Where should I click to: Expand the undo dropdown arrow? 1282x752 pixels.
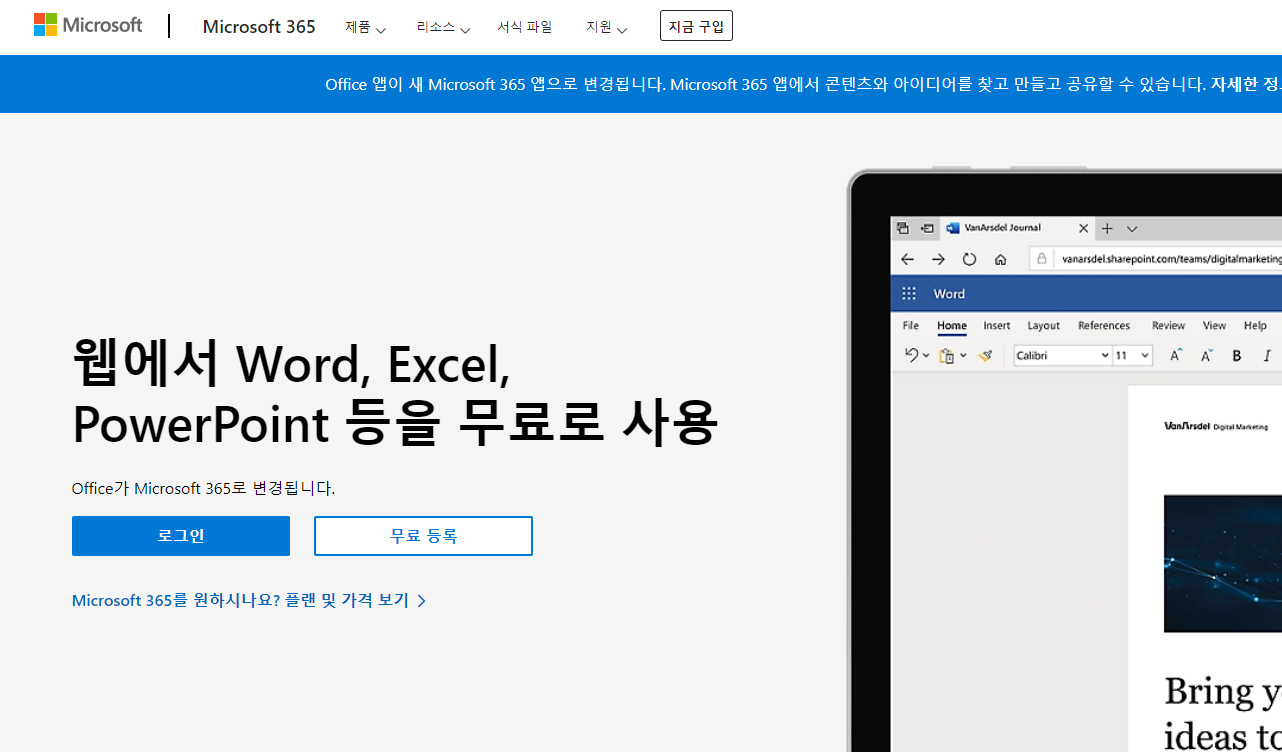pos(926,356)
